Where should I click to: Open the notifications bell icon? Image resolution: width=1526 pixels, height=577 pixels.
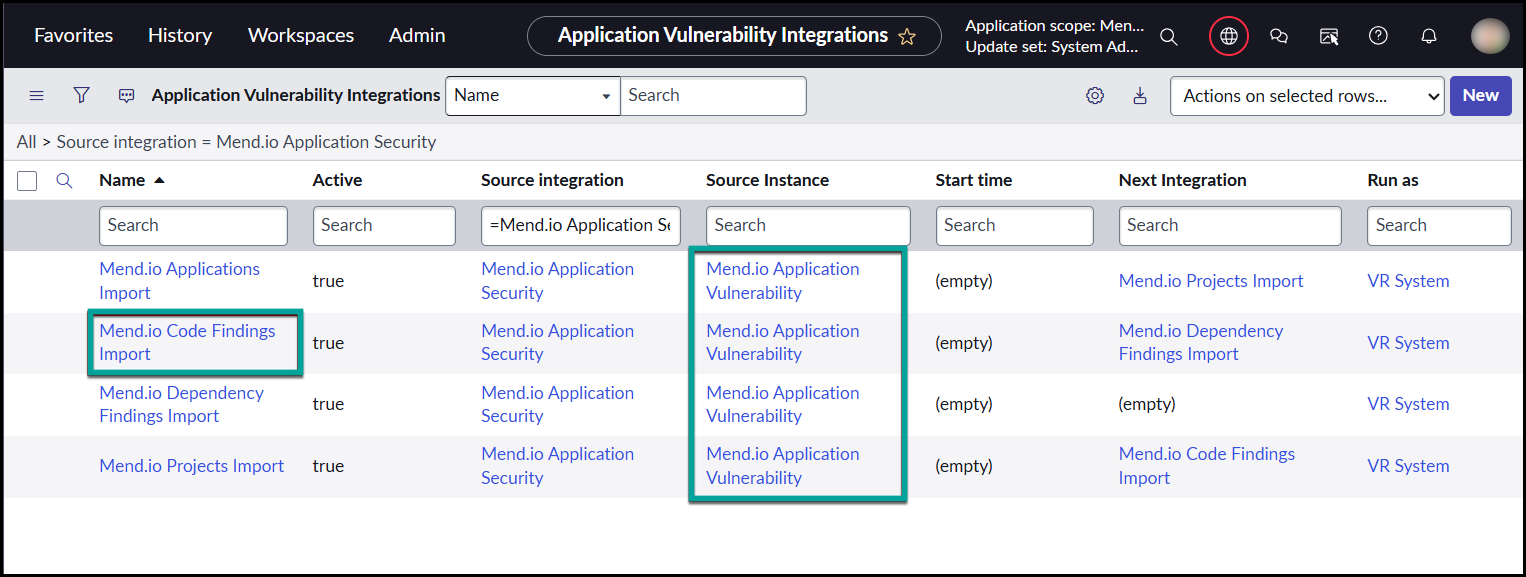coord(1429,36)
